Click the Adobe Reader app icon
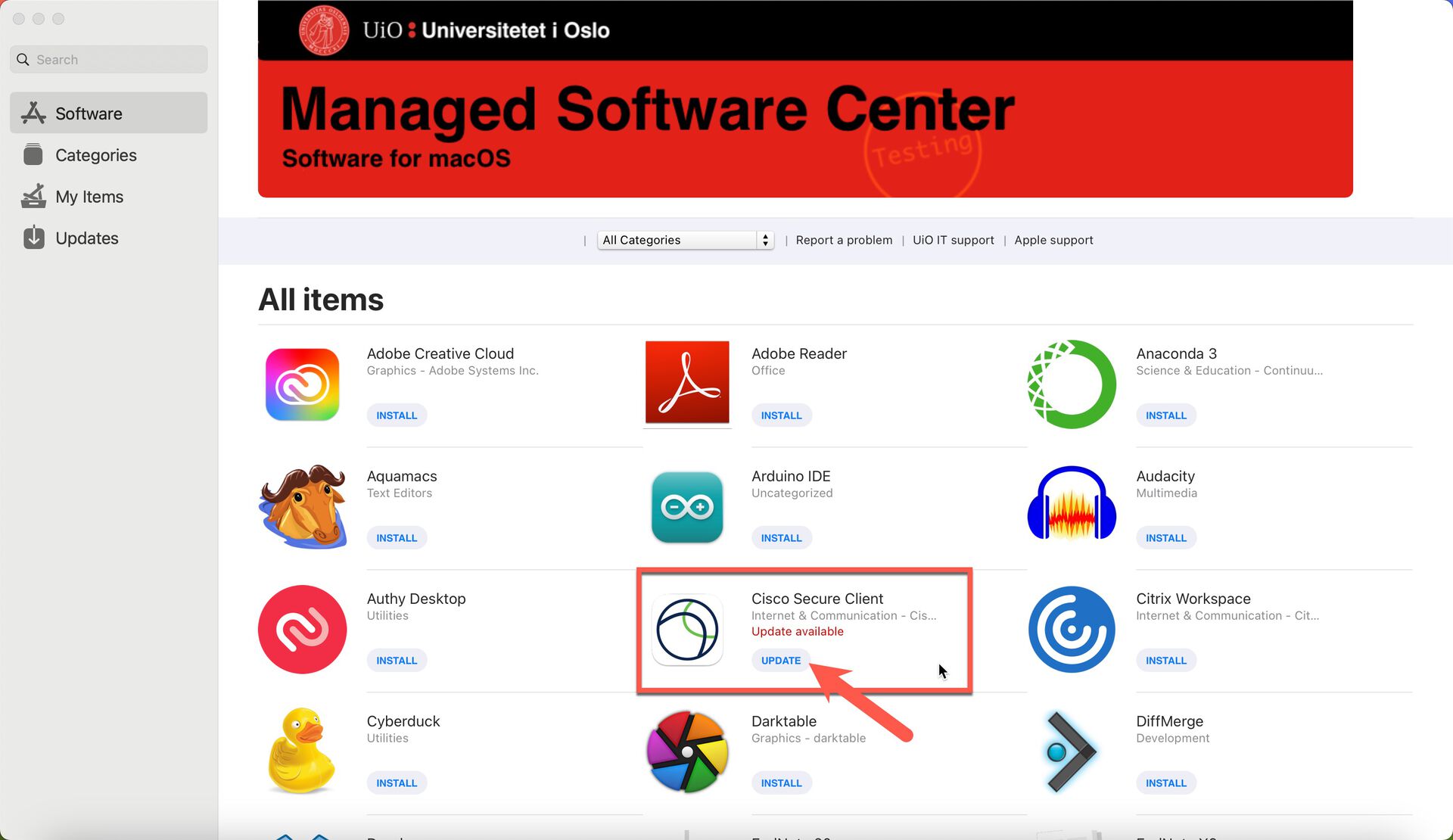Screen dimensions: 1453x840 [x=687, y=383]
